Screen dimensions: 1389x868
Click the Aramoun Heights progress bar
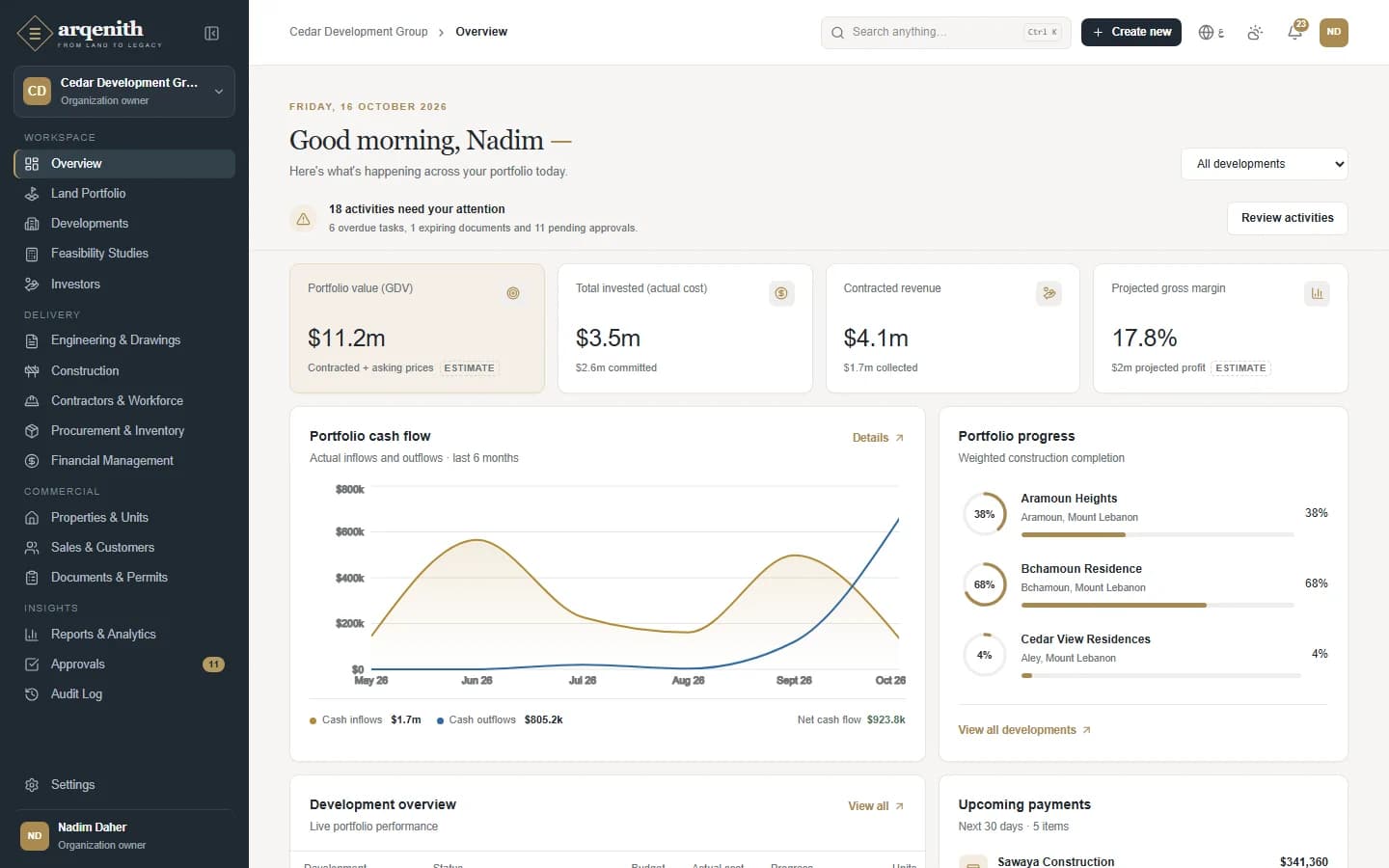1157,534
